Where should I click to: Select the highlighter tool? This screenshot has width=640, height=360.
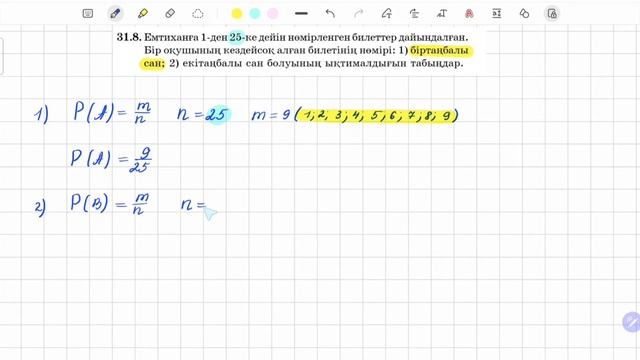point(143,13)
